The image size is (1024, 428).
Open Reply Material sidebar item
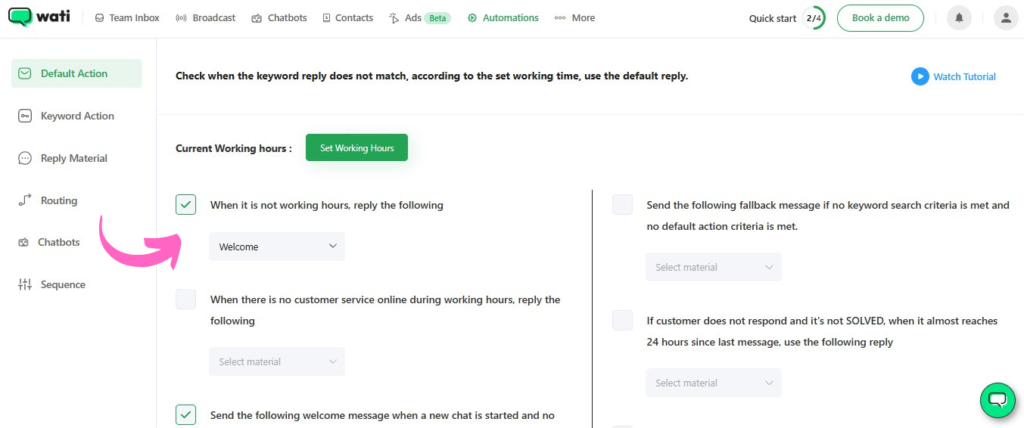[x=73, y=158]
